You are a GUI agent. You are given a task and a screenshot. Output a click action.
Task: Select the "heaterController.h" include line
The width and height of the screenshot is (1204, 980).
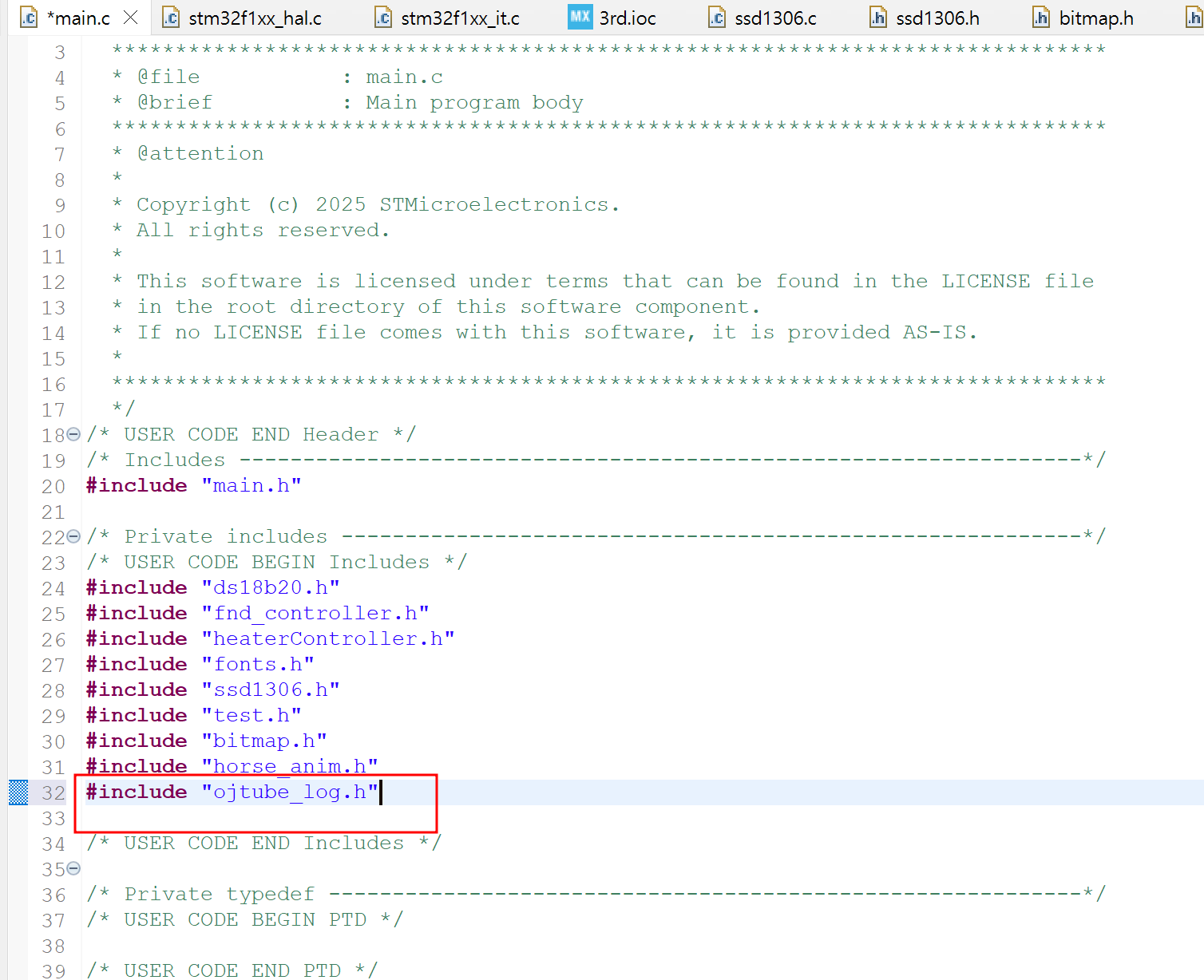click(271, 638)
